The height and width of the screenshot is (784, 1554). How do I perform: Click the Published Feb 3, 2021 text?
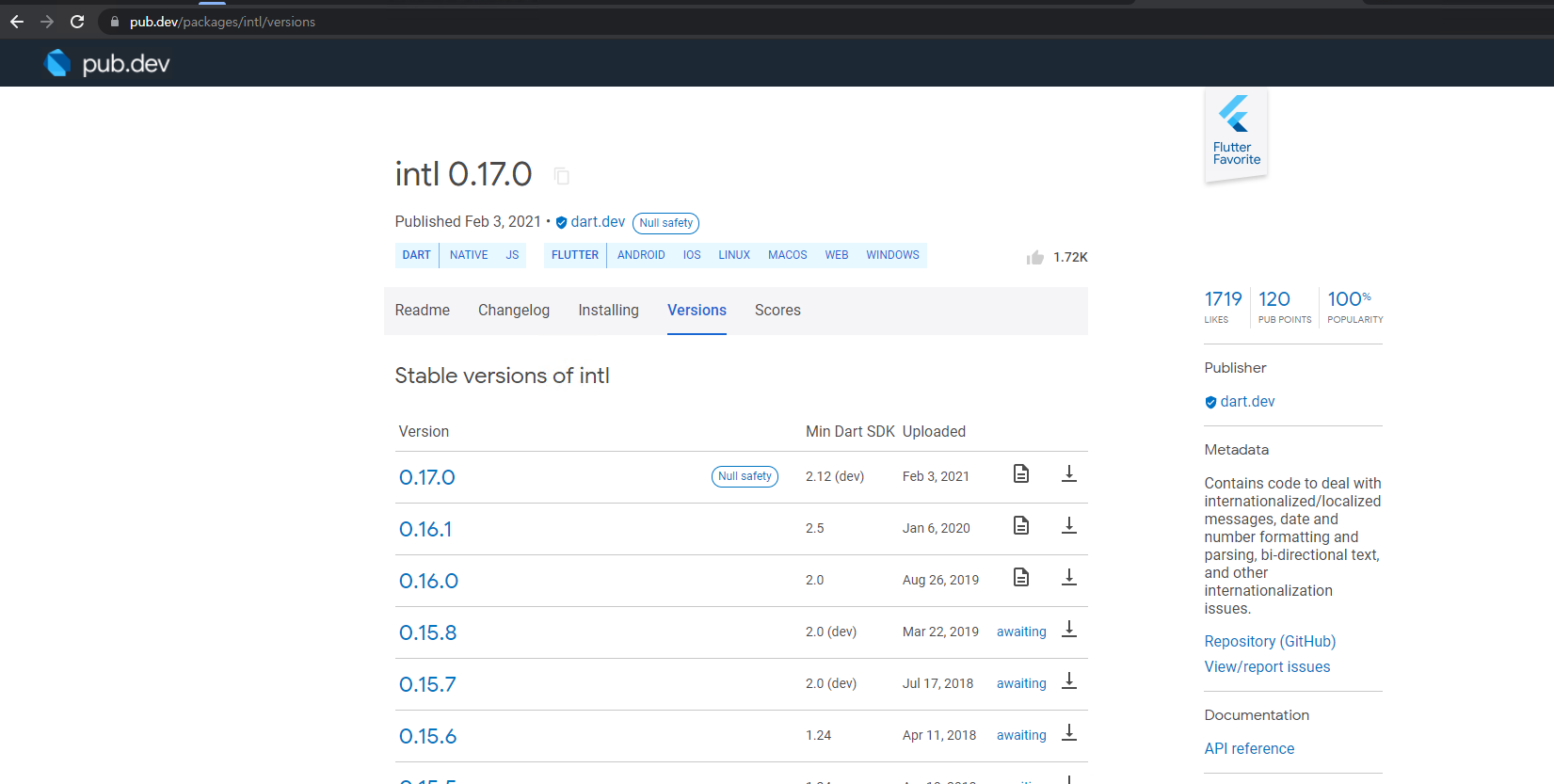point(468,222)
